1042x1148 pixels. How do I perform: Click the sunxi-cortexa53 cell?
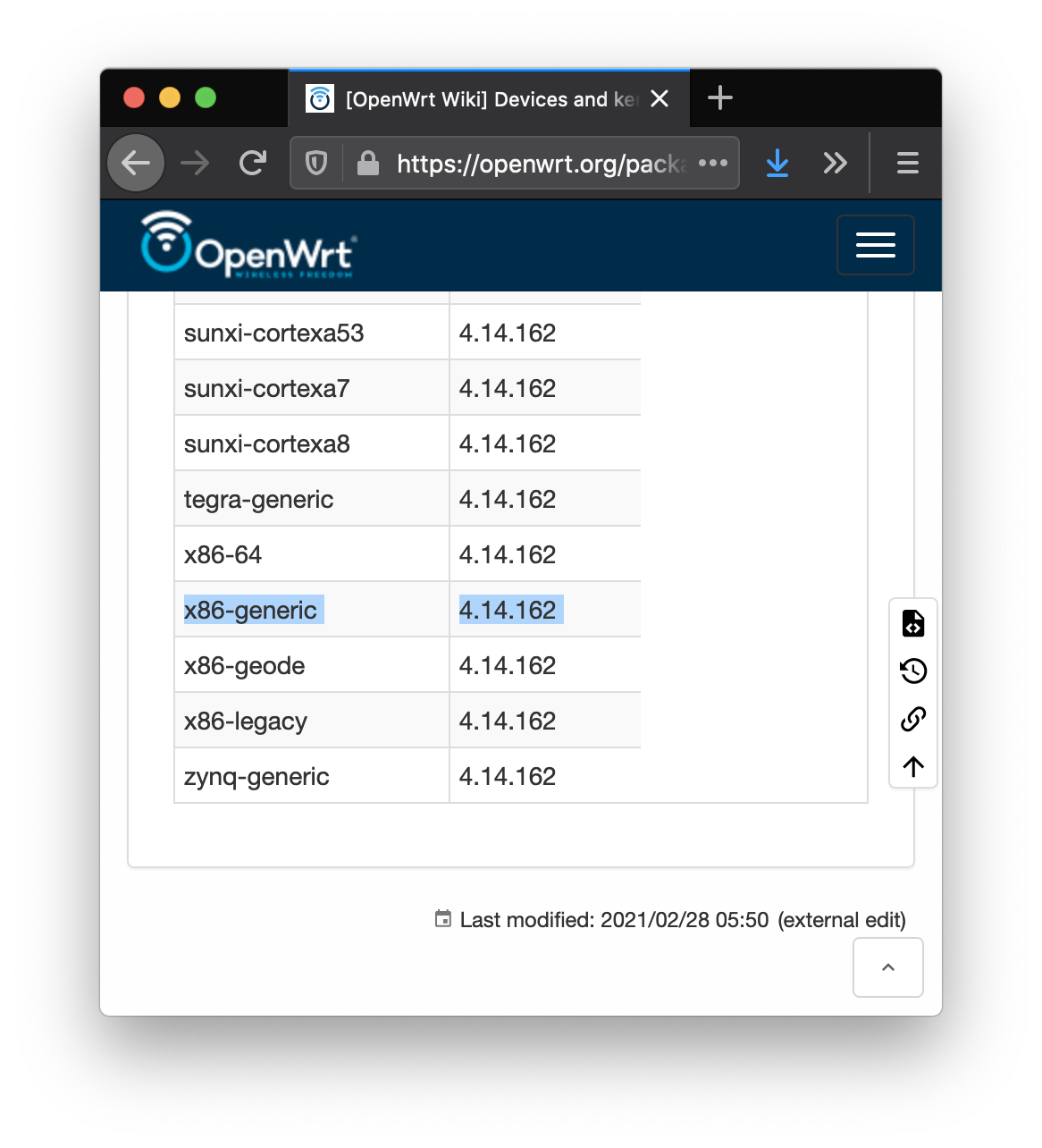pos(312,333)
